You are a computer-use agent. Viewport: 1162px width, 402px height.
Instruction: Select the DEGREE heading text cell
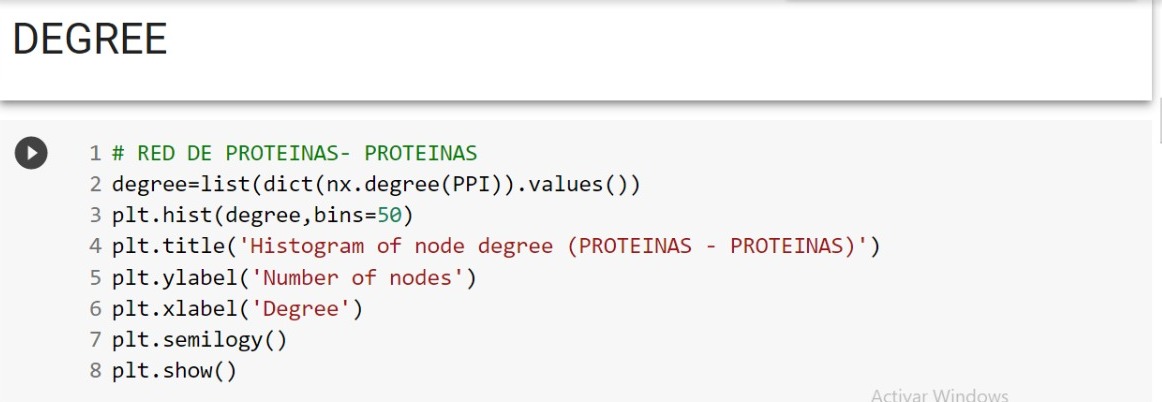click(x=90, y=39)
